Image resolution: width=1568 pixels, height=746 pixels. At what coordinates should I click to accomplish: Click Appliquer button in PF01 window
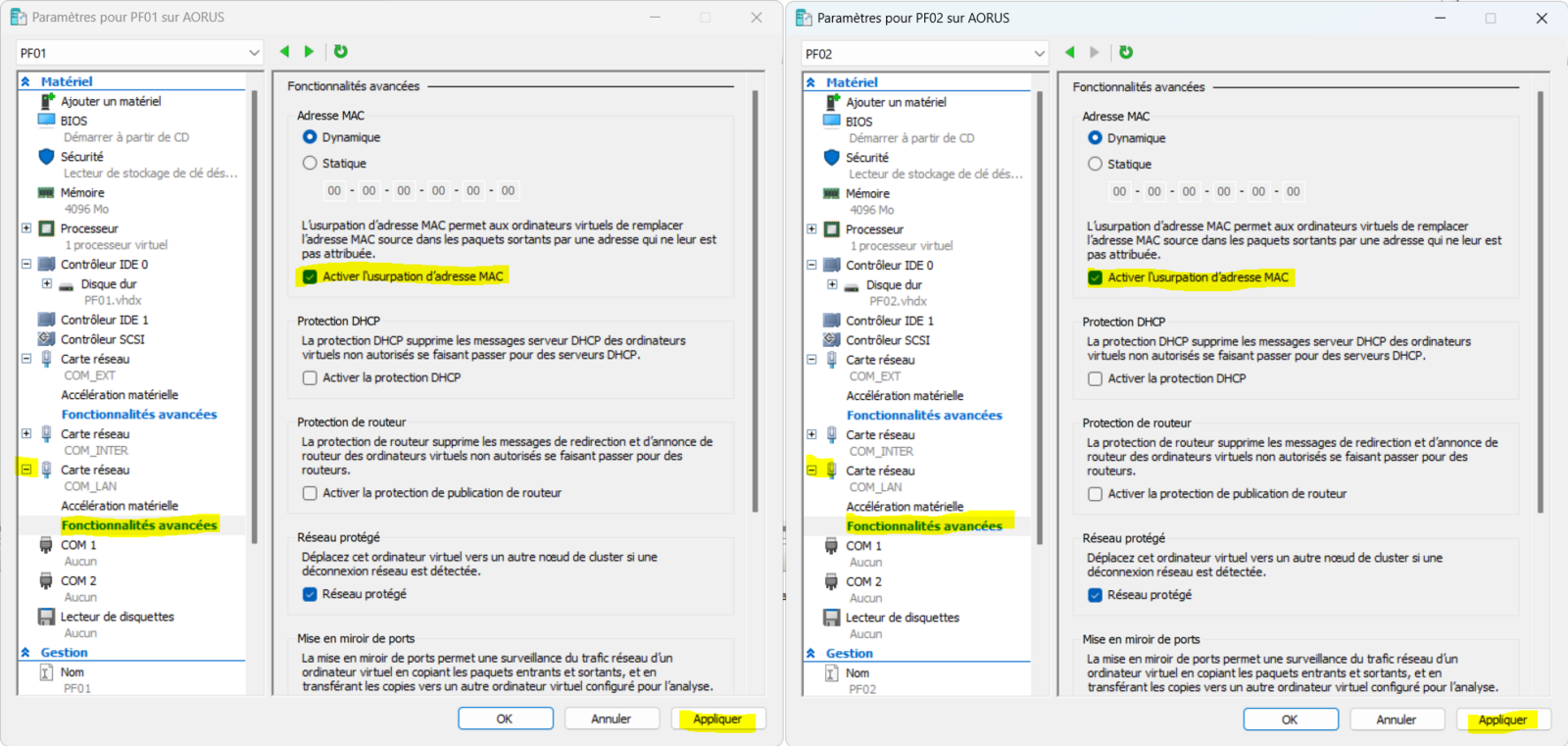pyautogui.click(x=717, y=719)
